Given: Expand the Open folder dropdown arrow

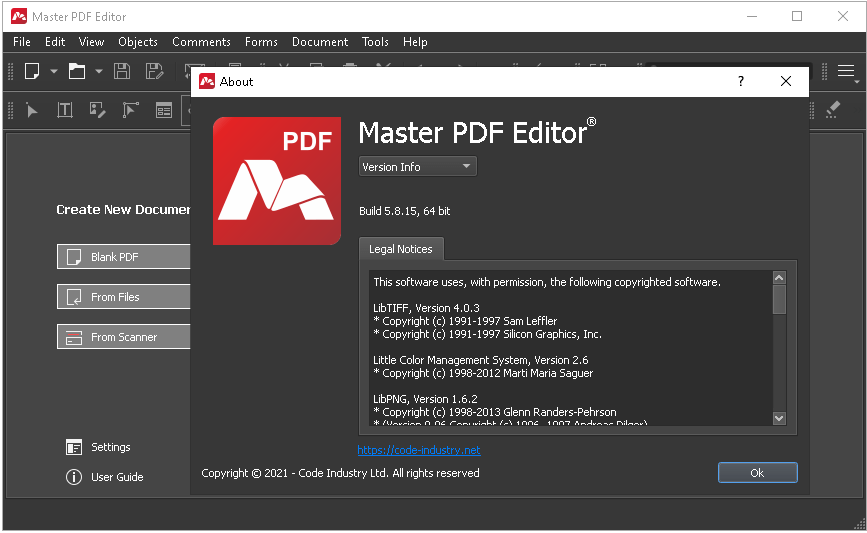Looking at the screenshot, I should (98, 71).
